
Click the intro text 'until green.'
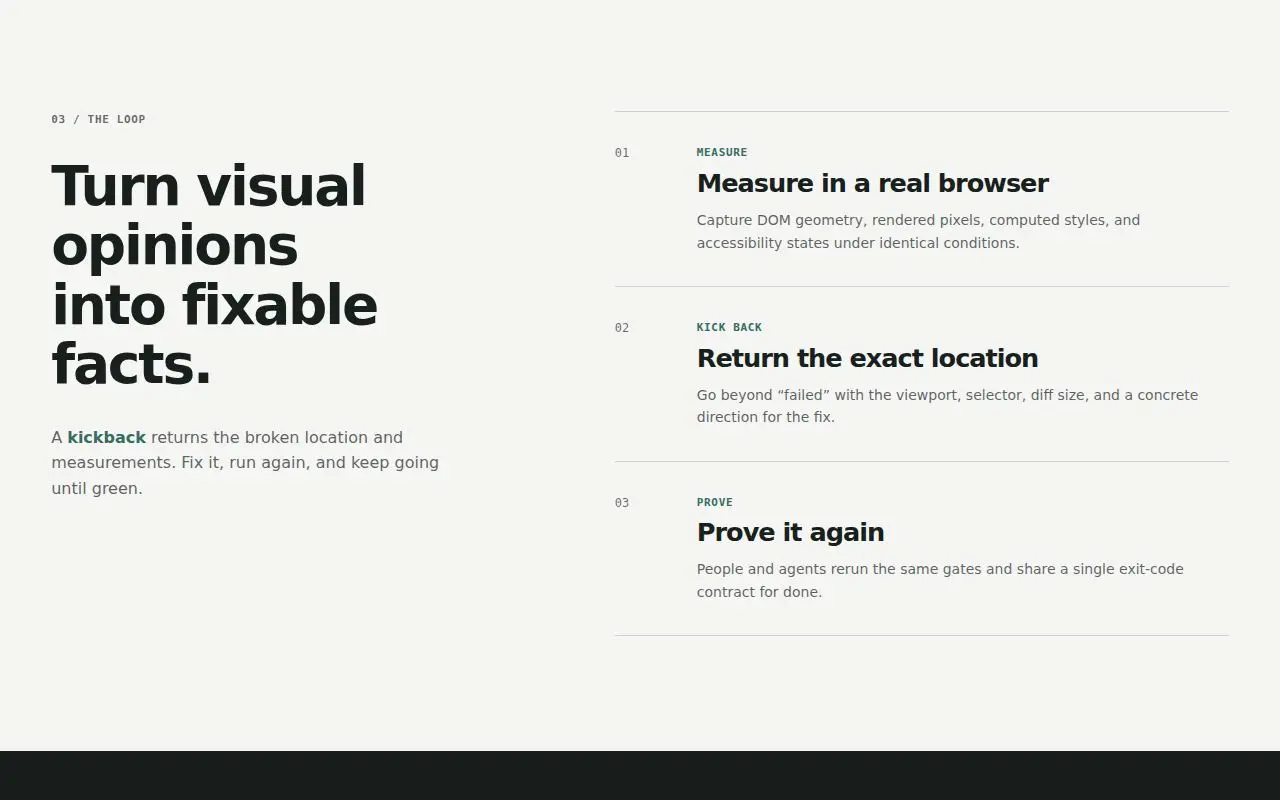(x=97, y=488)
